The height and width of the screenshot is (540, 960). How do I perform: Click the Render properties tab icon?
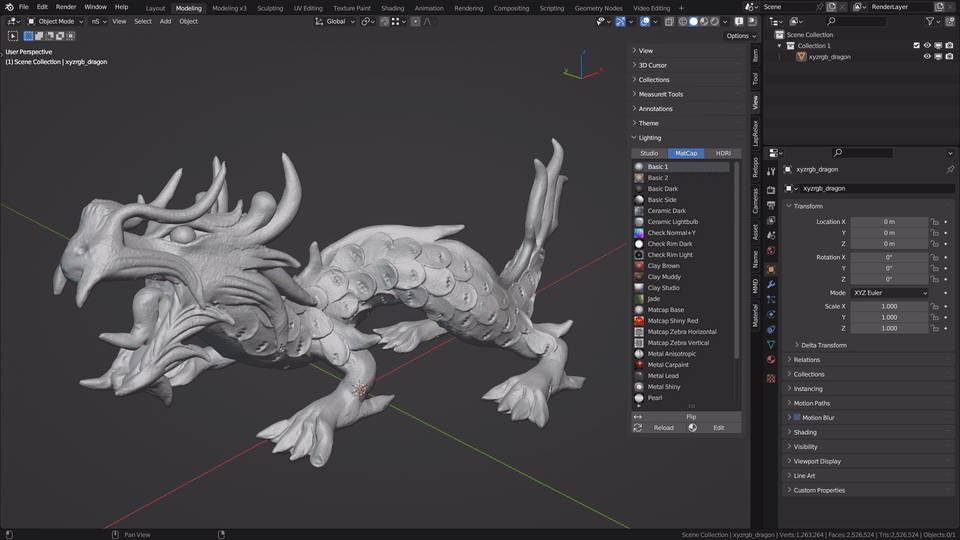pyautogui.click(x=771, y=189)
